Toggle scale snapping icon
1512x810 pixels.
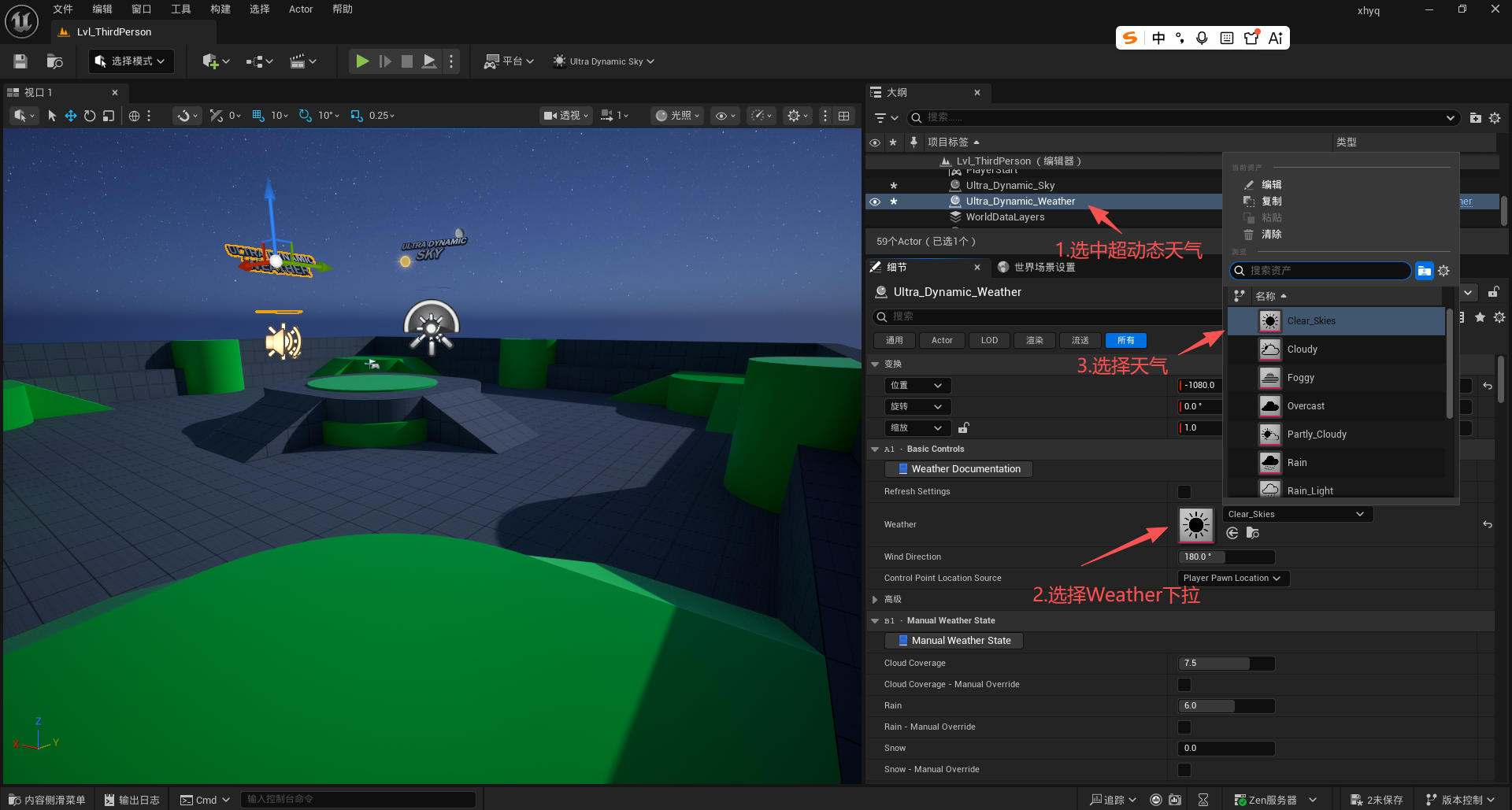(357, 116)
